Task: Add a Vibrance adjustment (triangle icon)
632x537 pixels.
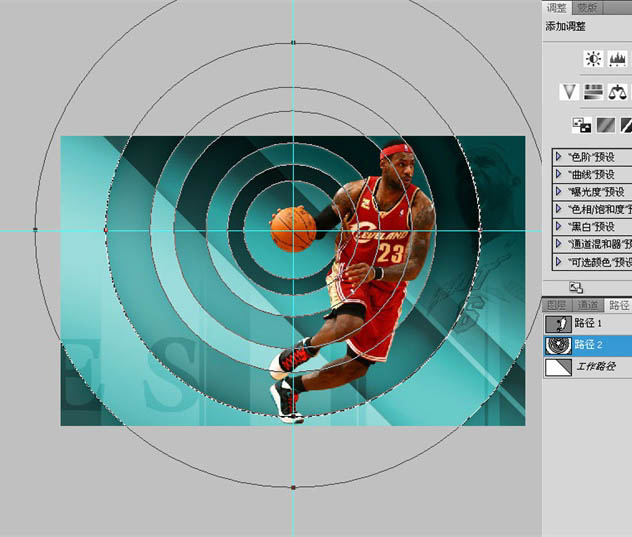Action: pyautogui.click(x=569, y=92)
